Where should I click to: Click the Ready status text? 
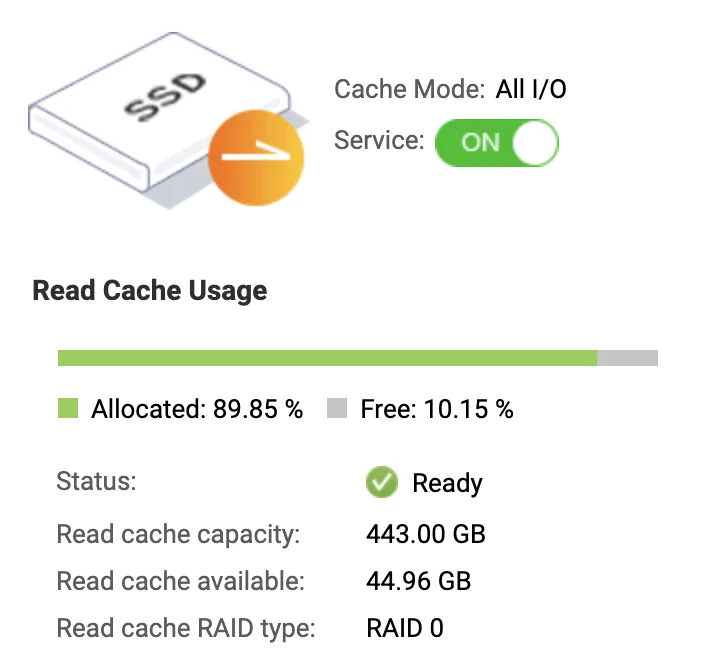[x=447, y=484]
